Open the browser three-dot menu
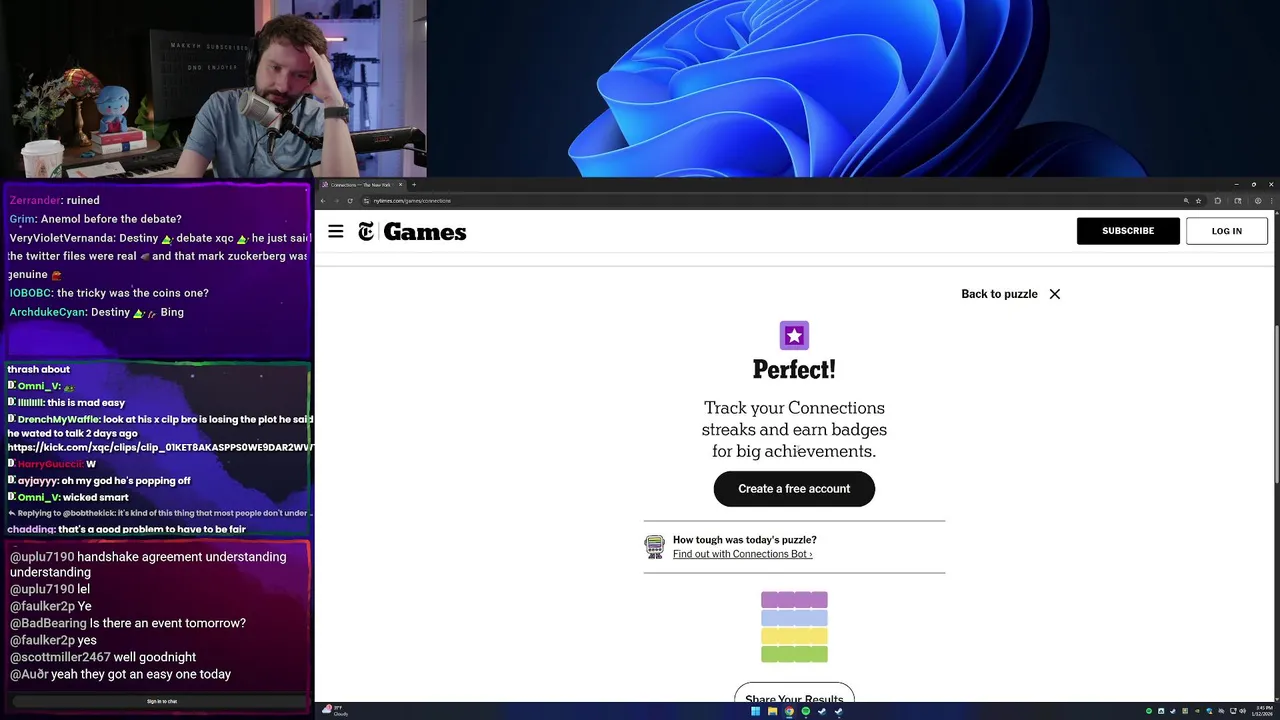 click(1271, 201)
